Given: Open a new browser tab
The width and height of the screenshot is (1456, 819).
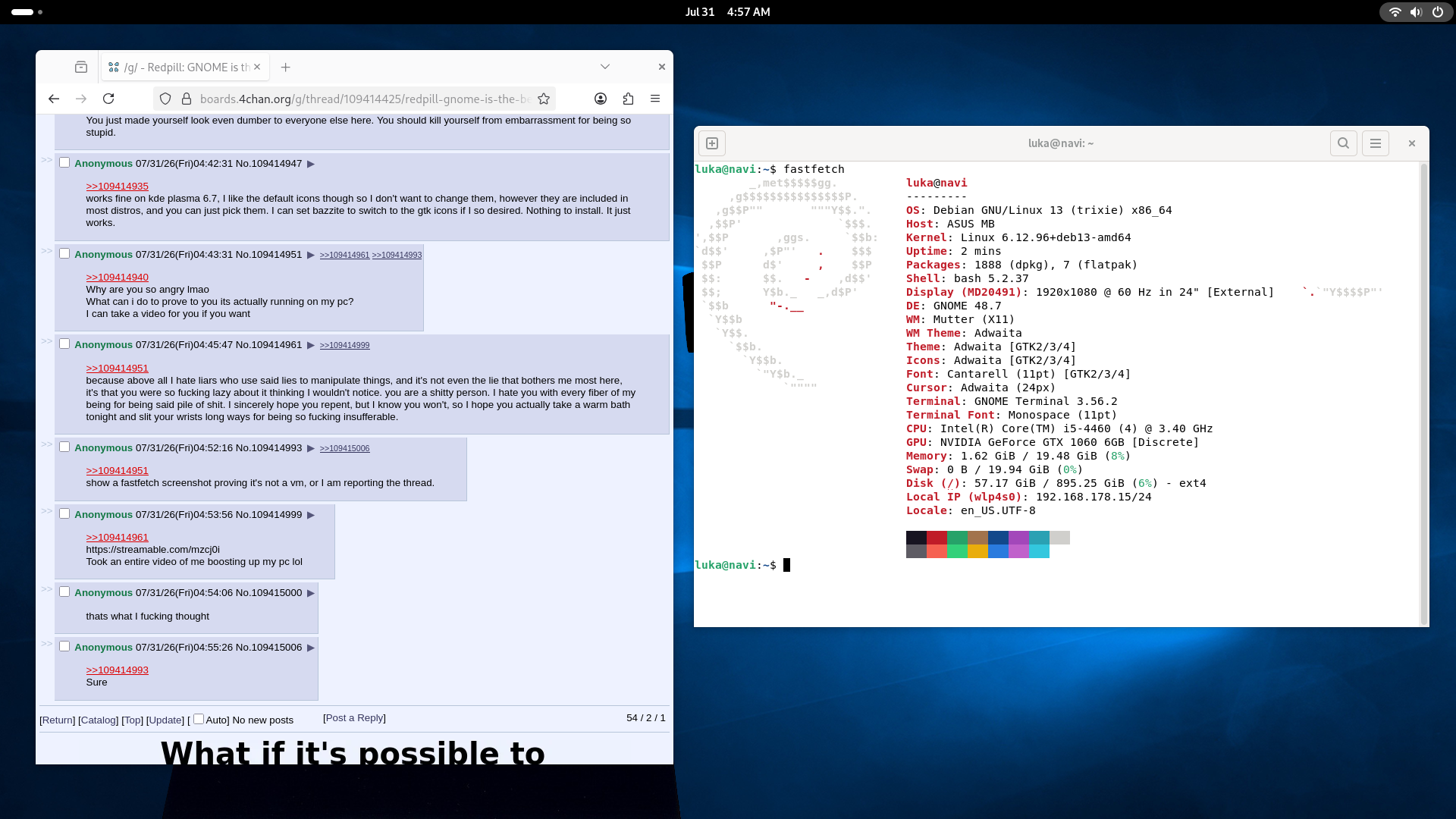Looking at the screenshot, I should (x=285, y=67).
